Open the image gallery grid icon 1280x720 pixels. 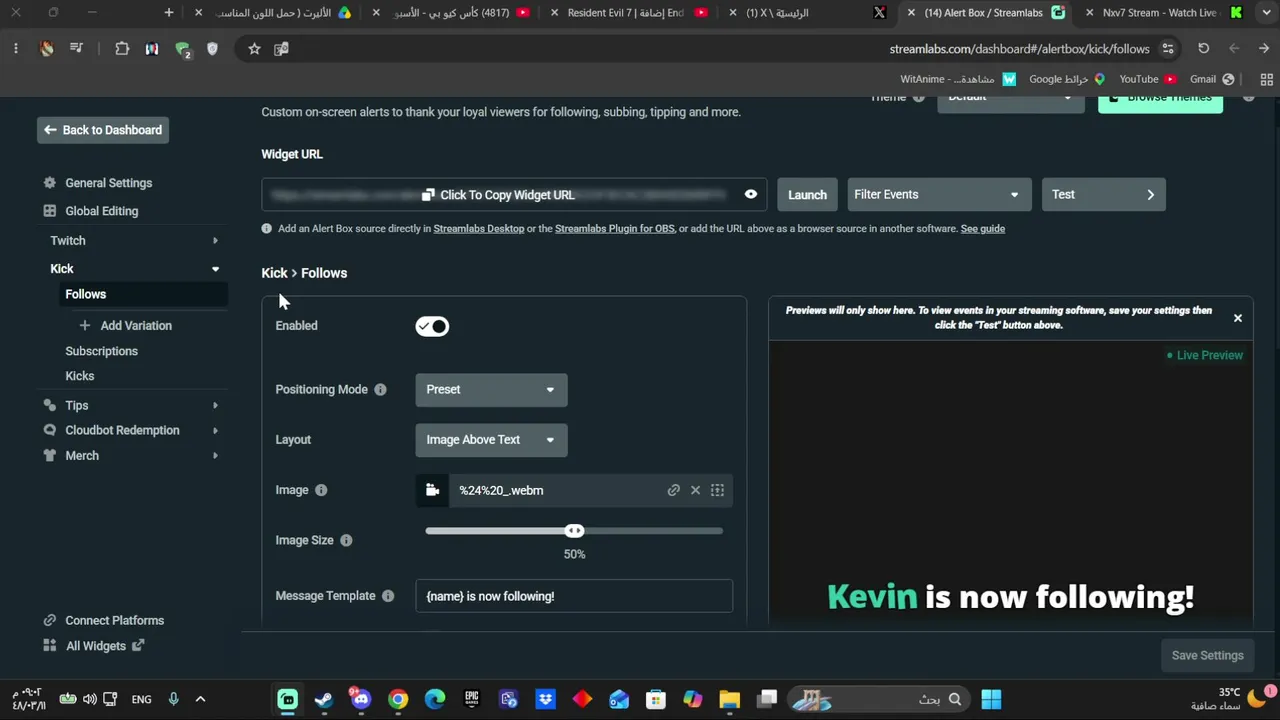click(x=718, y=490)
